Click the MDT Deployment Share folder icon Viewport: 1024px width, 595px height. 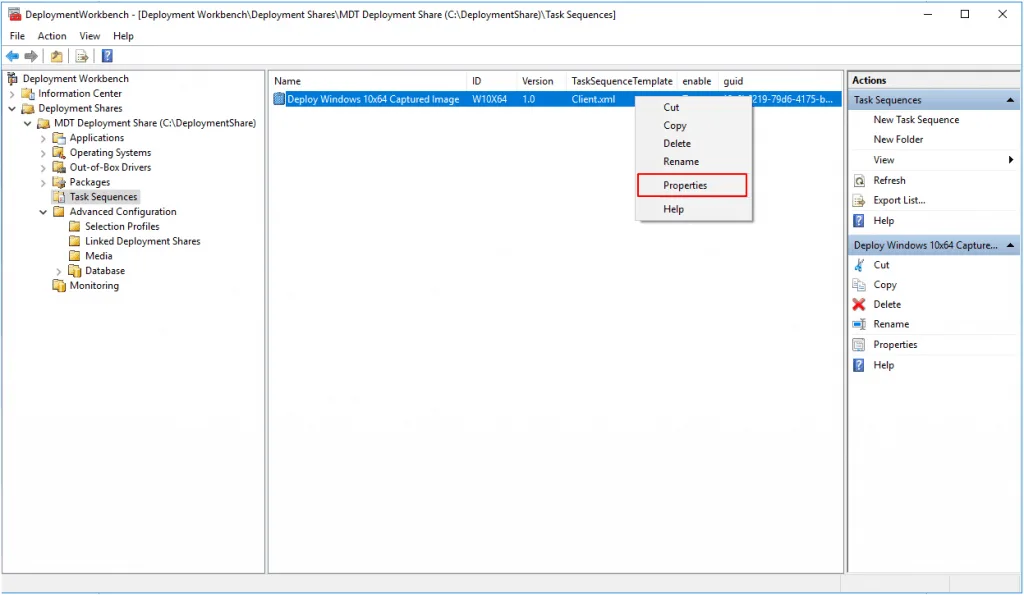[x=44, y=123]
